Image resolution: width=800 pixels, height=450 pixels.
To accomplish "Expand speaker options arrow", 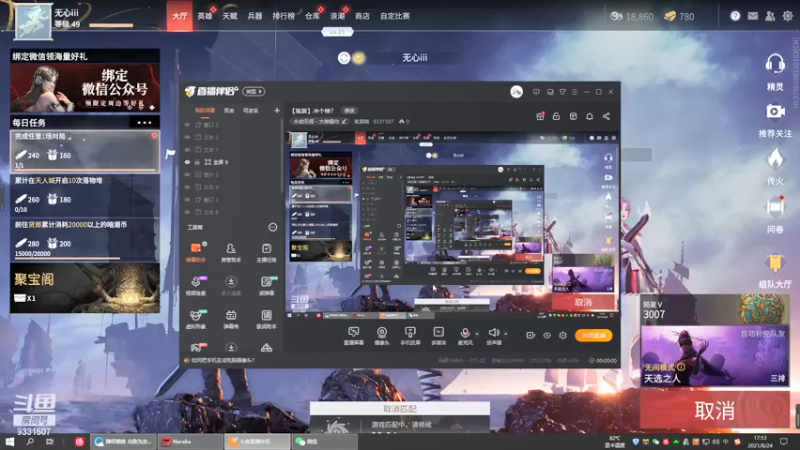I will pos(506,334).
